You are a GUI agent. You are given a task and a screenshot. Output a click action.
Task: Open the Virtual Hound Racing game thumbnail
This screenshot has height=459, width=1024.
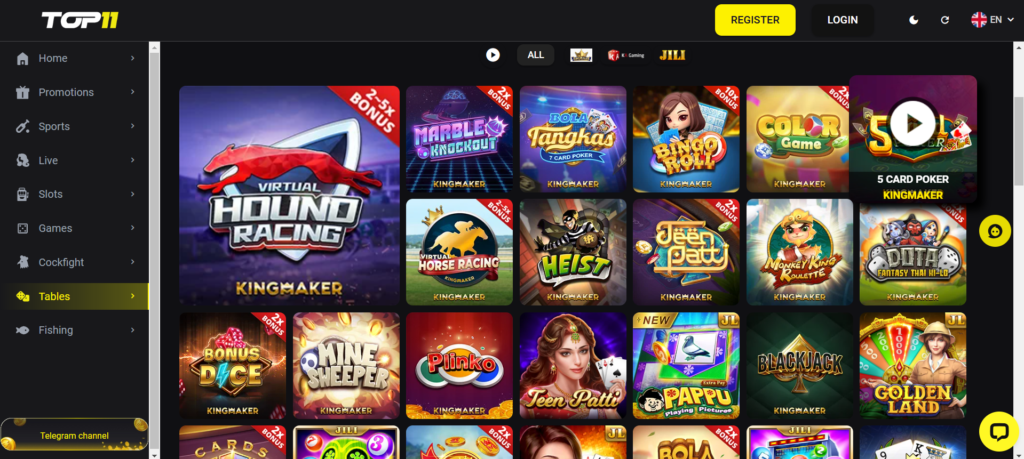click(289, 196)
